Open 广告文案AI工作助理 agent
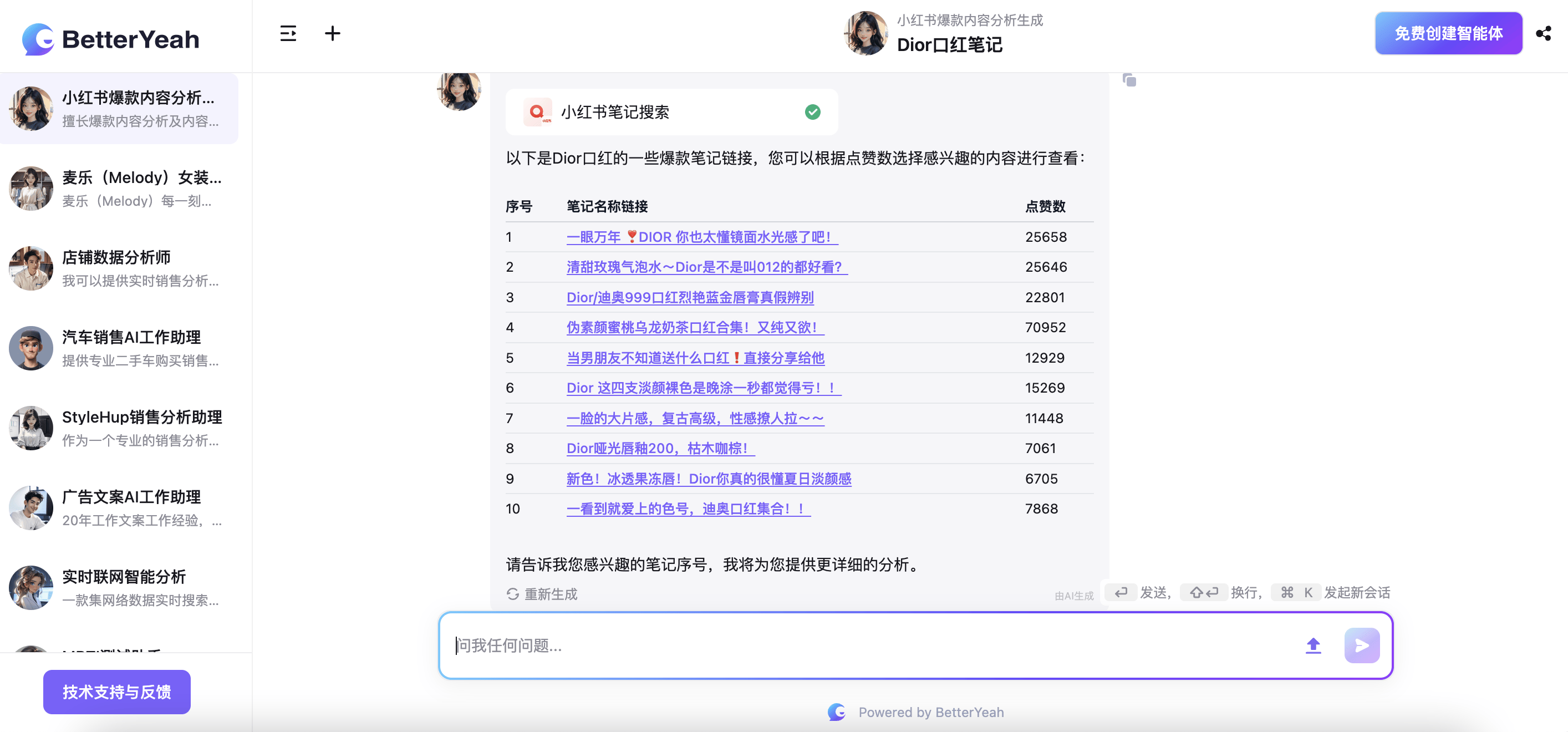This screenshot has height=732, width=1568. pos(119,507)
